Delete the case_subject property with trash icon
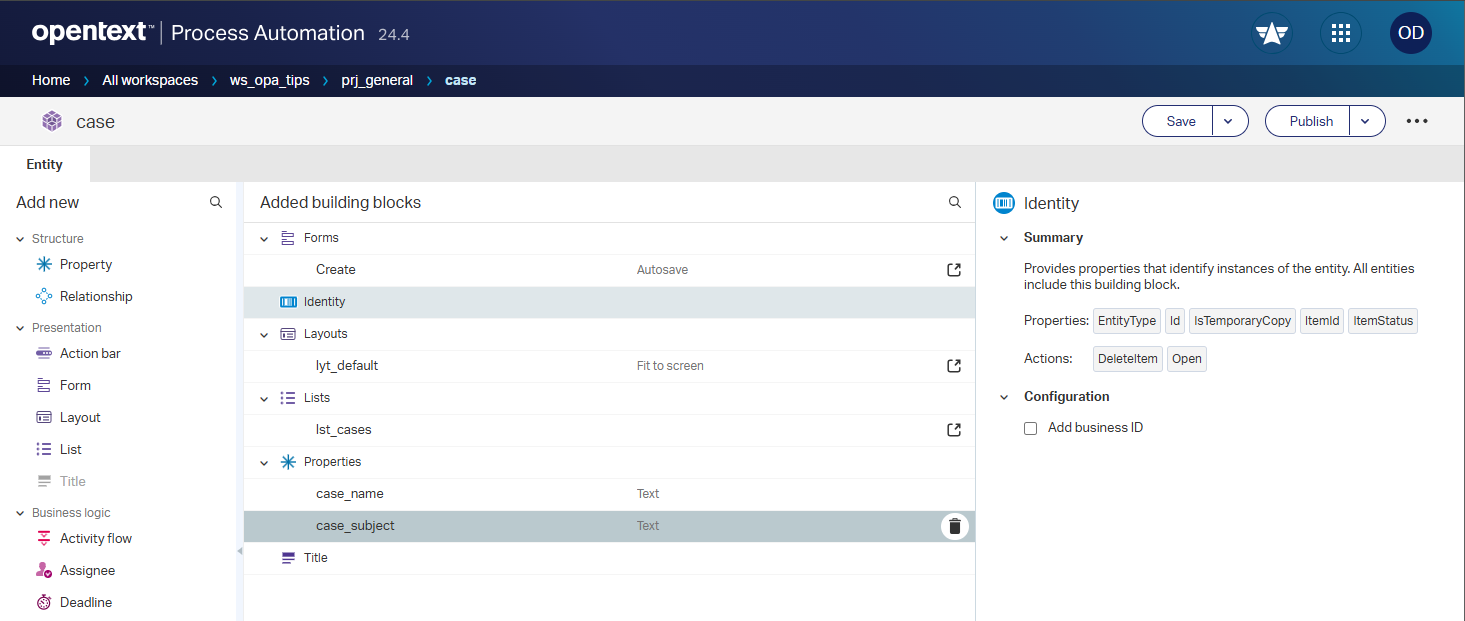Screen dimensions: 1465x621 point(954,526)
